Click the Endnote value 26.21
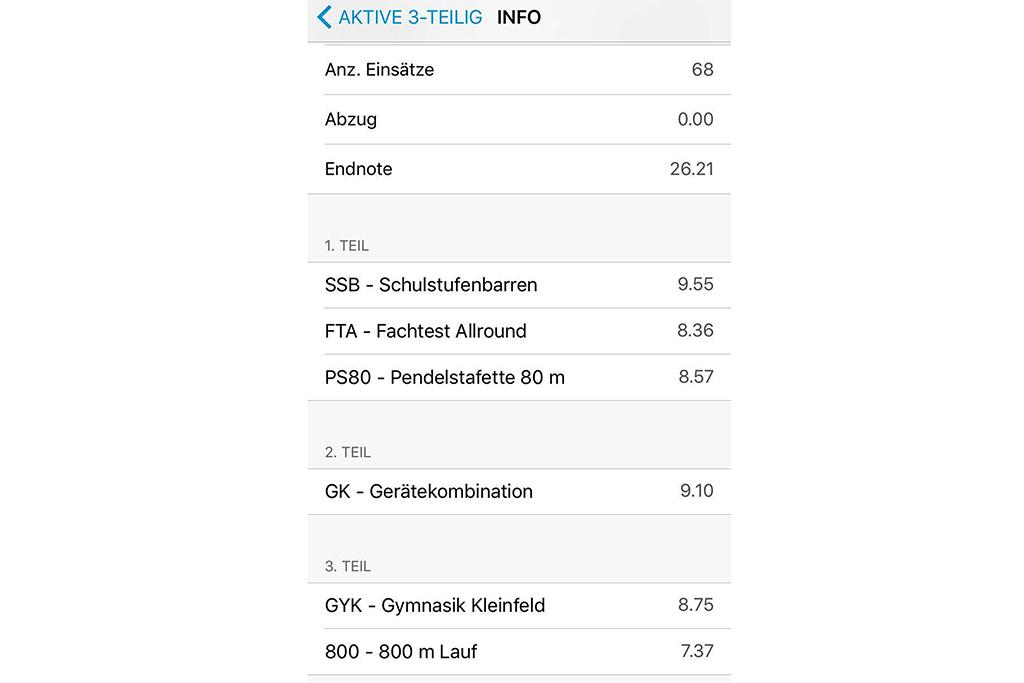This screenshot has height=683, width=1024. click(692, 169)
